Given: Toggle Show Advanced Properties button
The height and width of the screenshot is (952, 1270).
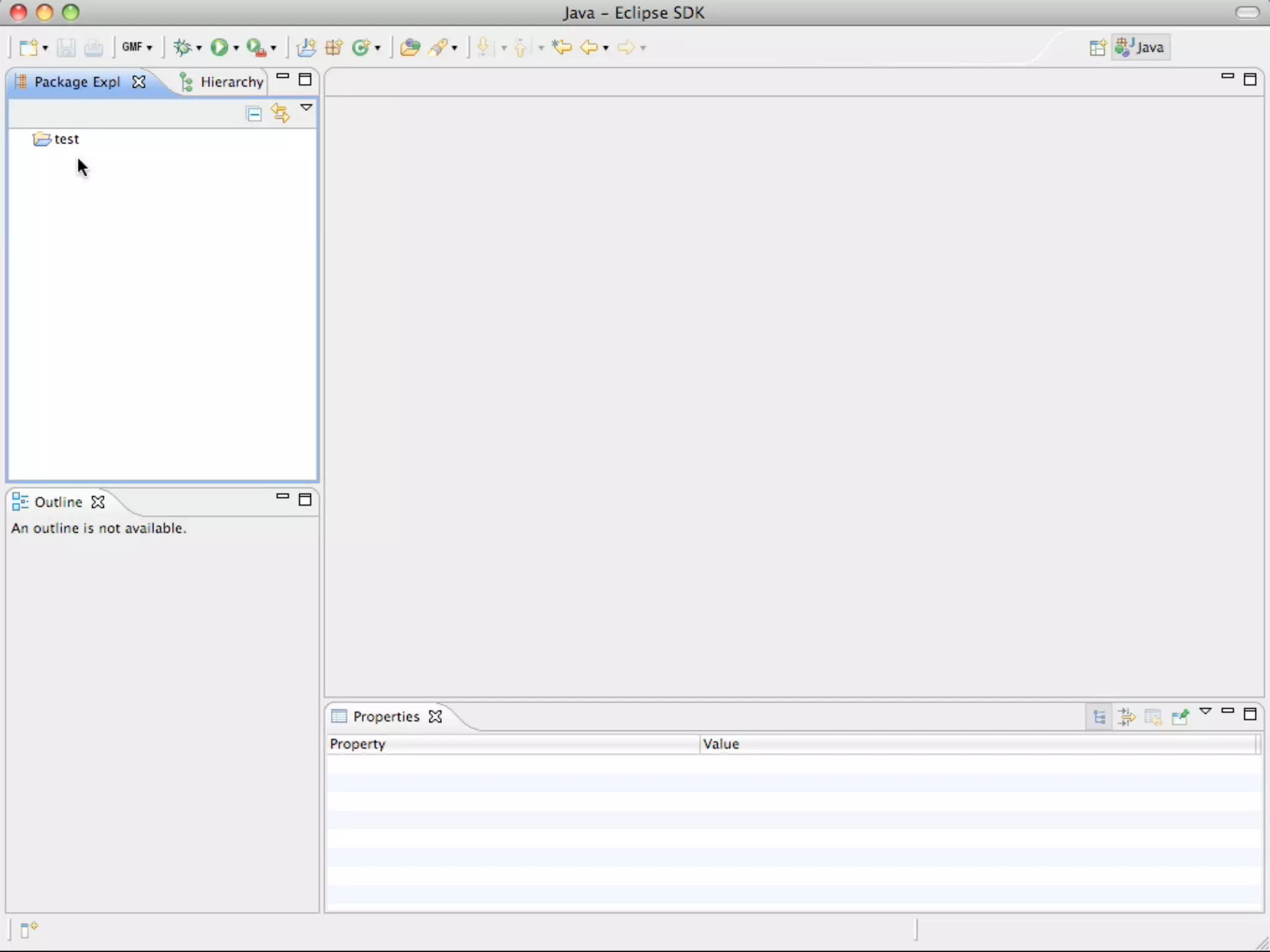Looking at the screenshot, I should (1126, 717).
